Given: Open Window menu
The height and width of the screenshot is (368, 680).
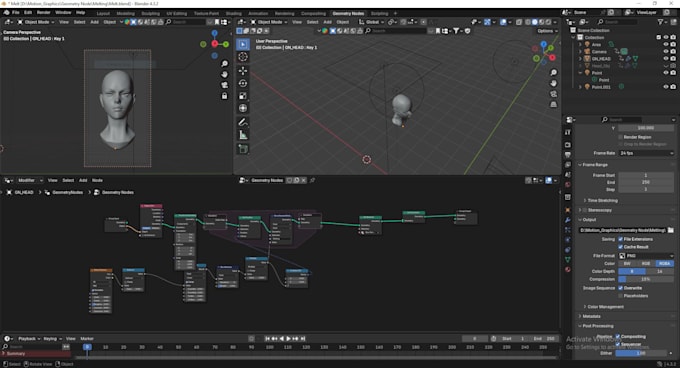Looking at the screenshot, I should (x=63, y=13).
